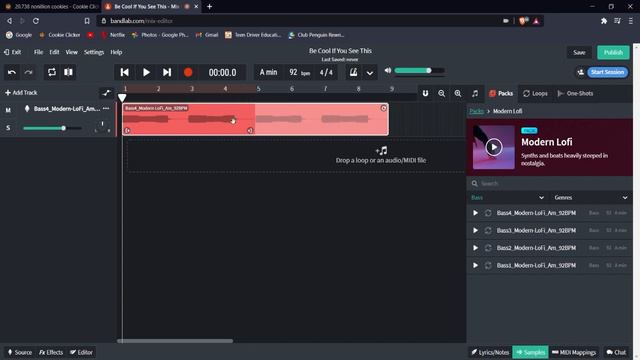Toggle snap to grid magnet icon
Image resolution: width=640 pixels, height=360 pixels.
(x=425, y=93)
